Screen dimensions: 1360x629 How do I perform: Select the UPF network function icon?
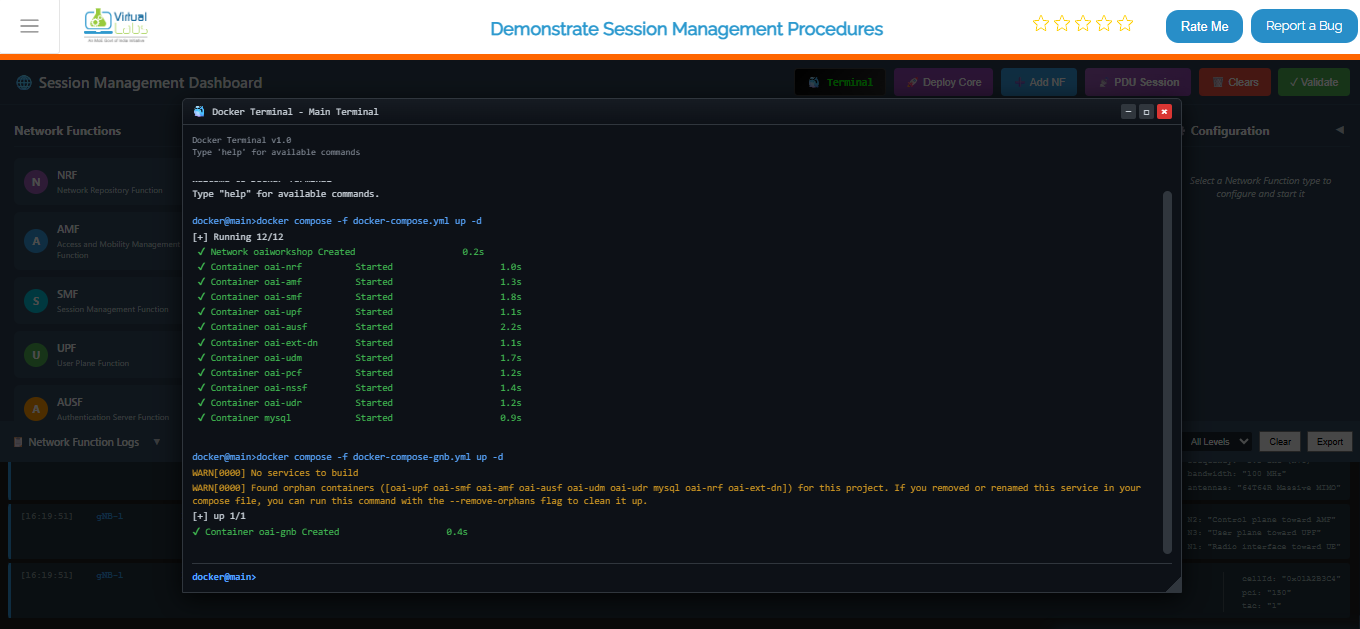tap(36, 355)
